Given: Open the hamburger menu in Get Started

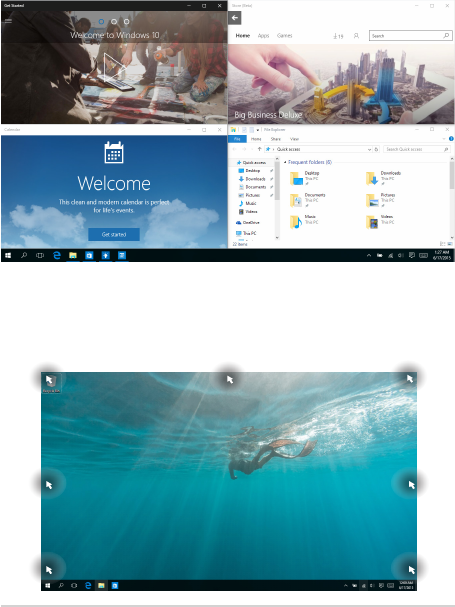Looking at the screenshot, I should pyautogui.click(x=8, y=21).
